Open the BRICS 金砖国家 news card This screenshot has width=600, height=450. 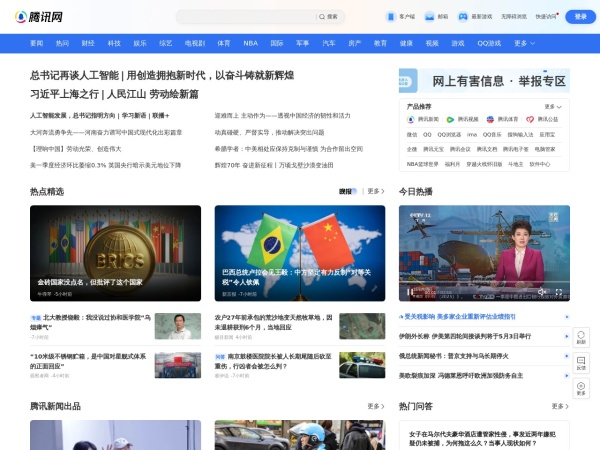pyautogui.click(x=115, y=253)
